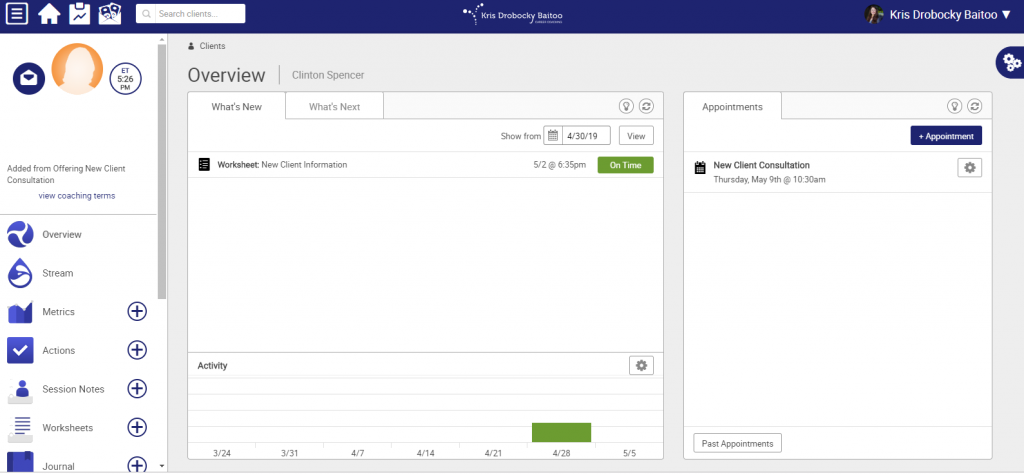Click the Overview swirl icon
Viewport: 1024px width, 475px height.
tap(20, 234)
